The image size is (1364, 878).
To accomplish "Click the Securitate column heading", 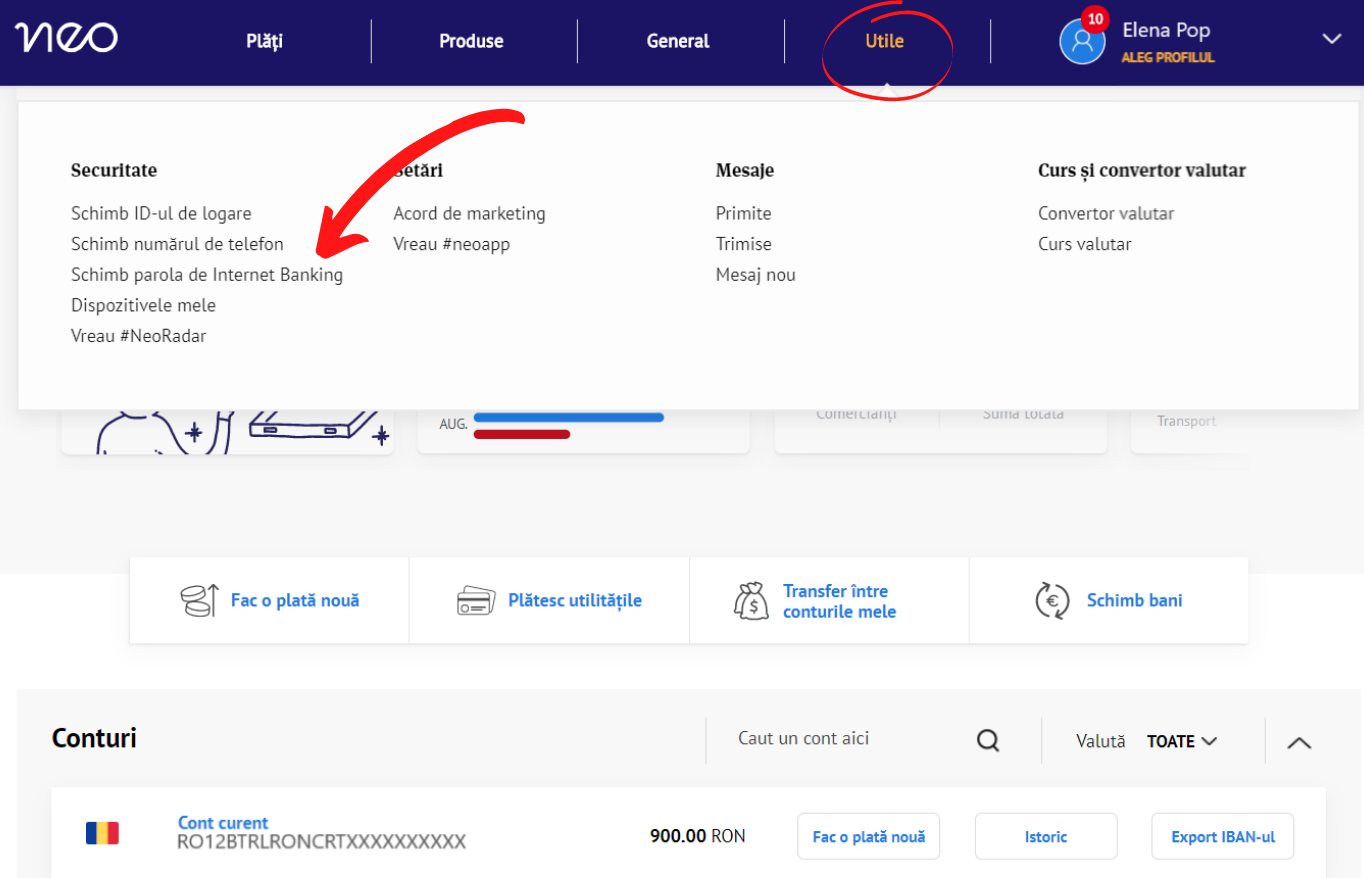I will [x=114, y=171].
